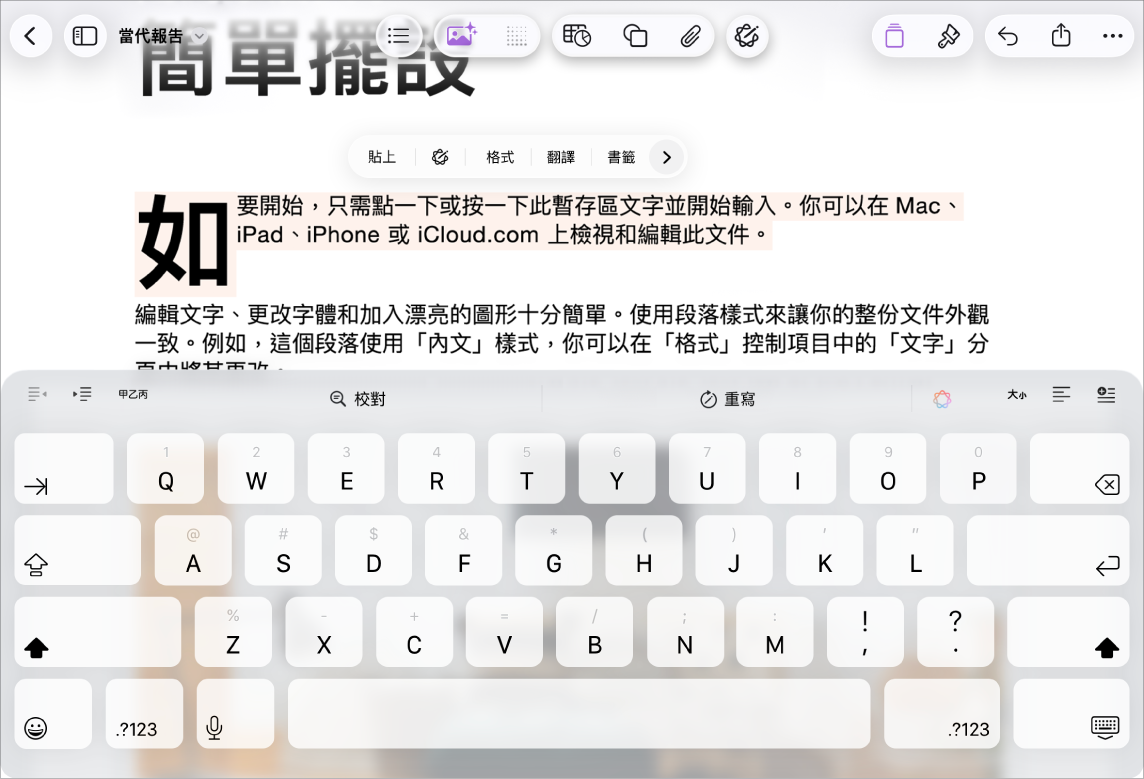Tap the backspace delete key

pos(1080,469)
